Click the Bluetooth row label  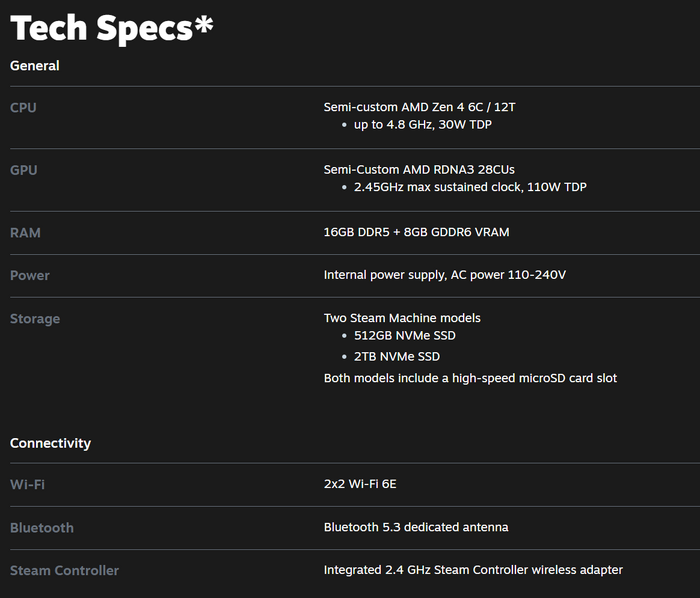point(42,527)
